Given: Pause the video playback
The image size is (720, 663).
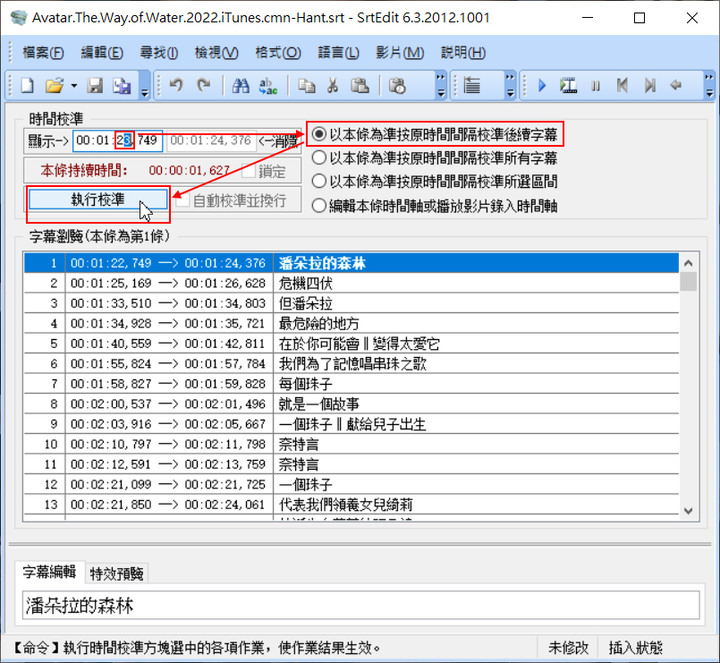Looking at the screenshot, I should click(x=596, y=86).
